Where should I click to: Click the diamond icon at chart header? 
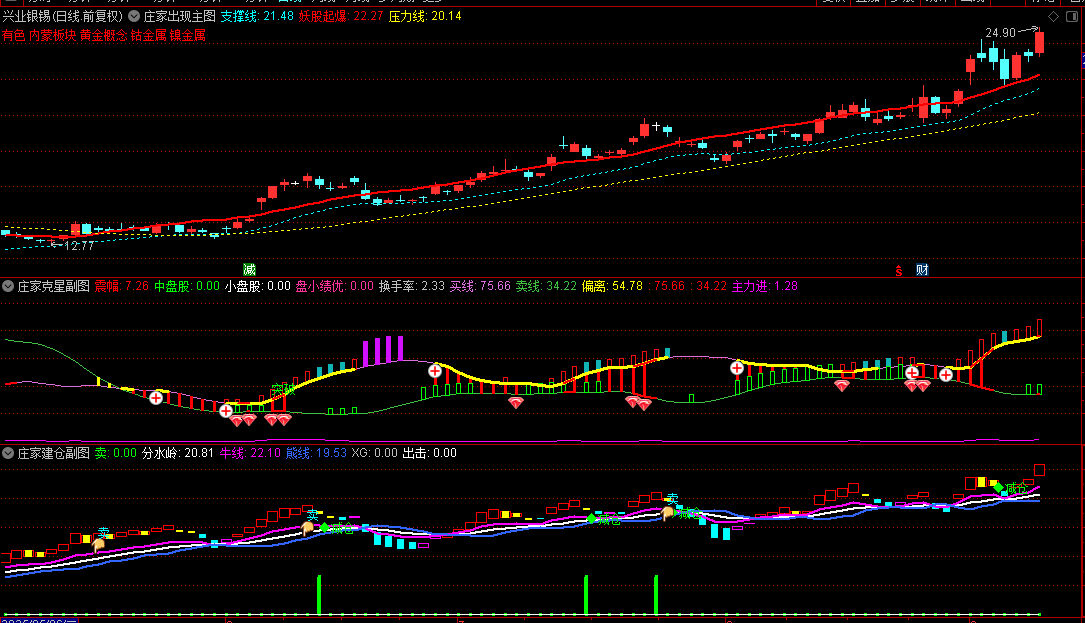(1053, 17)
